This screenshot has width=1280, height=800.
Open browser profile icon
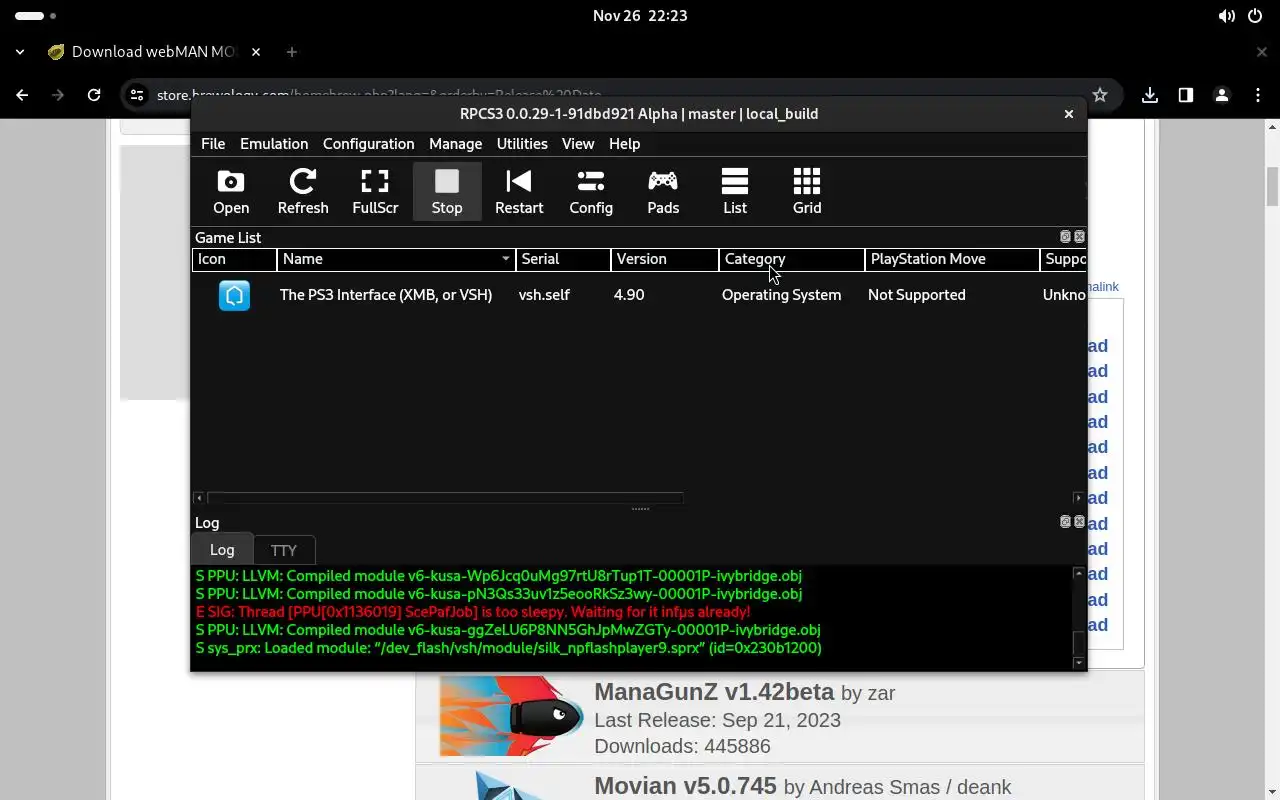tap(1221, 95)
